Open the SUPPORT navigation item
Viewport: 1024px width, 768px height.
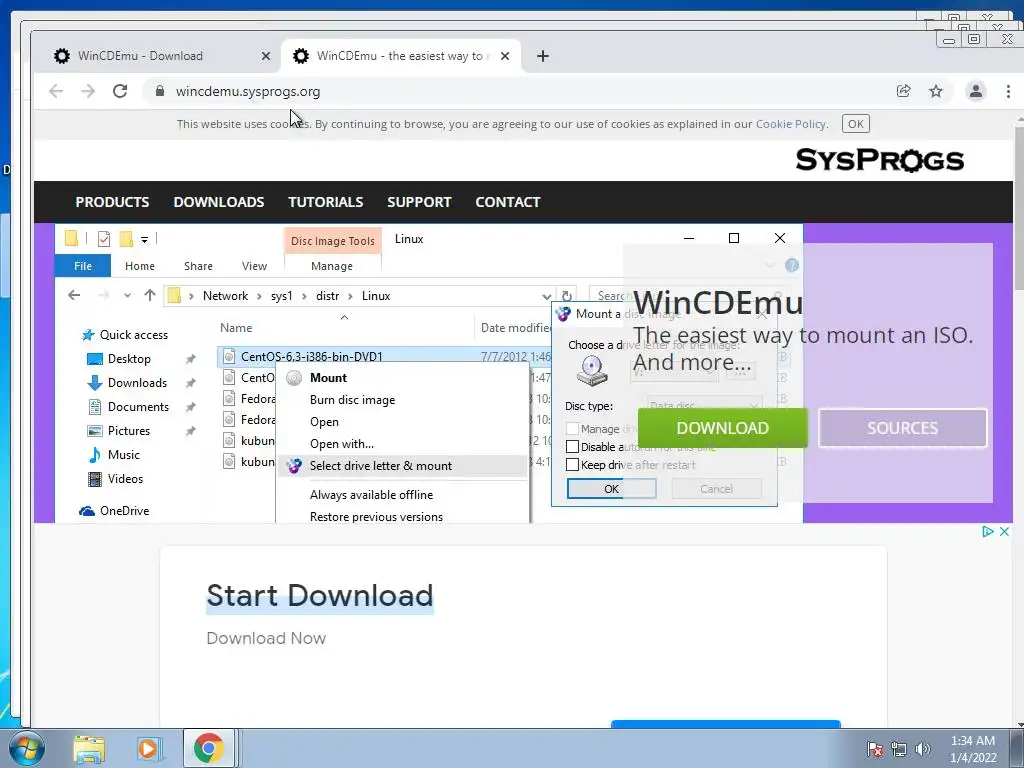pyautogui.click(x=419, y=202)
